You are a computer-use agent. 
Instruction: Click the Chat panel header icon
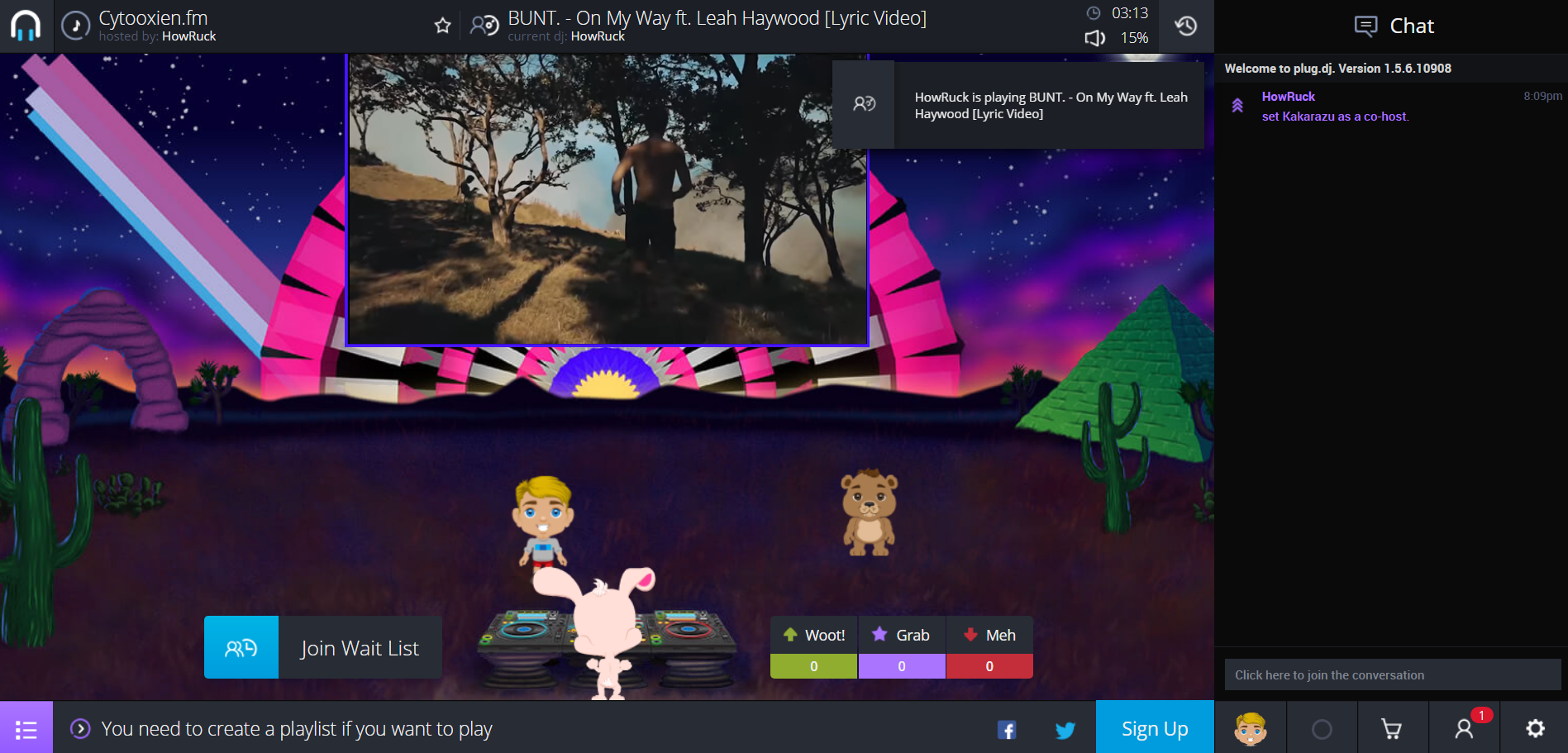tap(1365, 26)
